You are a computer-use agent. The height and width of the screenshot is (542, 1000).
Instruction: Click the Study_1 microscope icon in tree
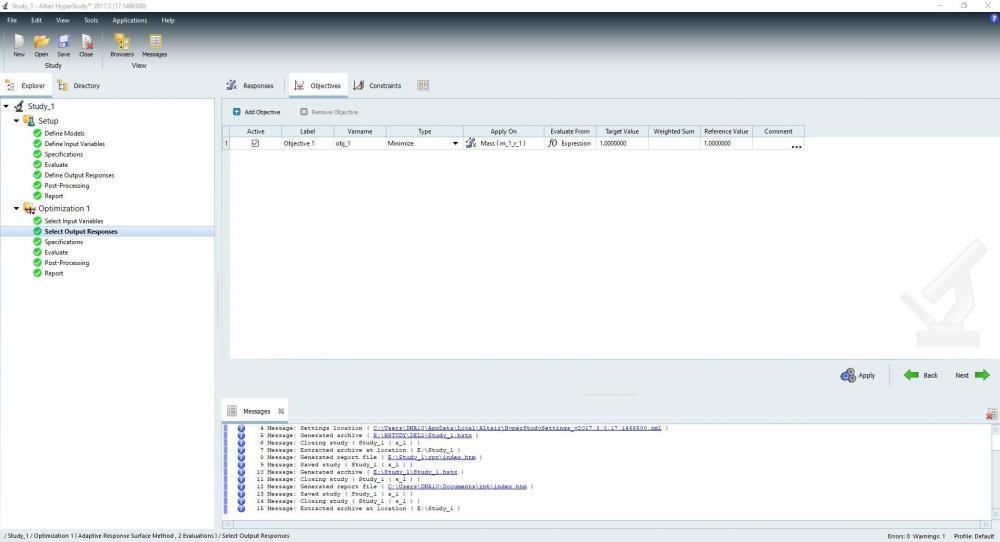(x=19, y=106)
